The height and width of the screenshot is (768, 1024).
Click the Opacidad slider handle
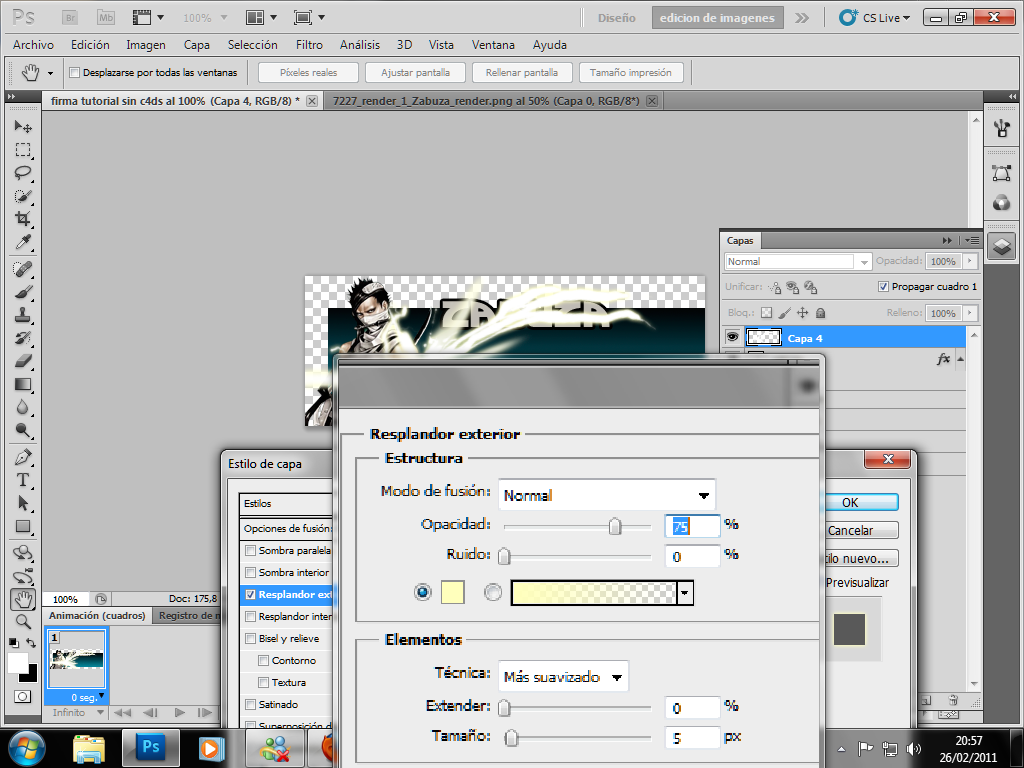pos(615,526)
